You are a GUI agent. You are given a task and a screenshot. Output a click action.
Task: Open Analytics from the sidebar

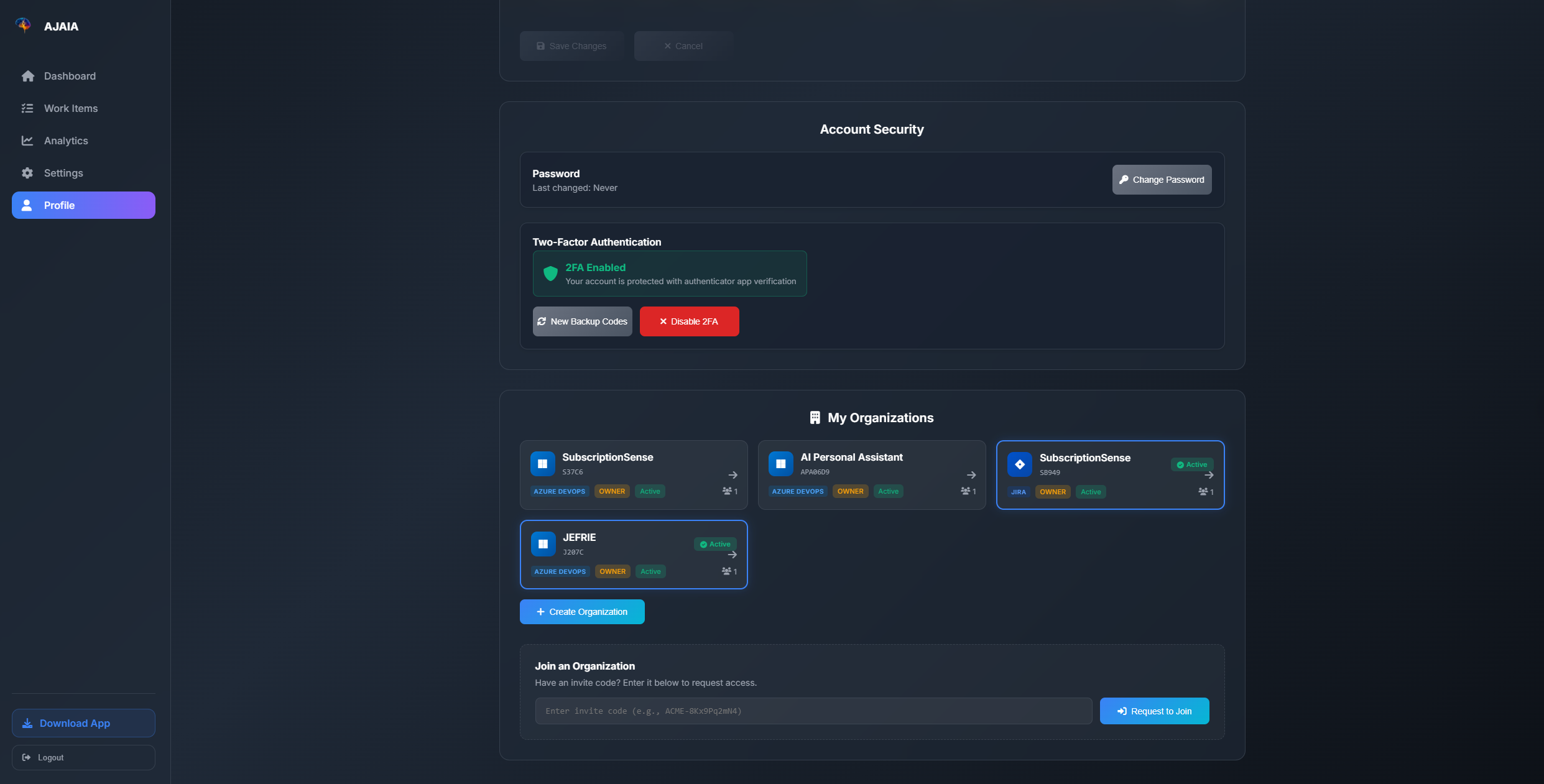click(x=66, y=141)
